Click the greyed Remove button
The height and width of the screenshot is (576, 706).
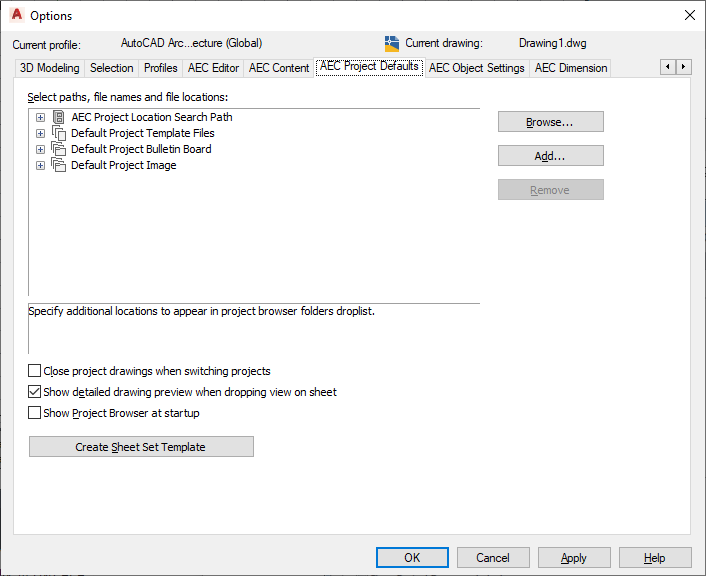[x=551, y=190]
